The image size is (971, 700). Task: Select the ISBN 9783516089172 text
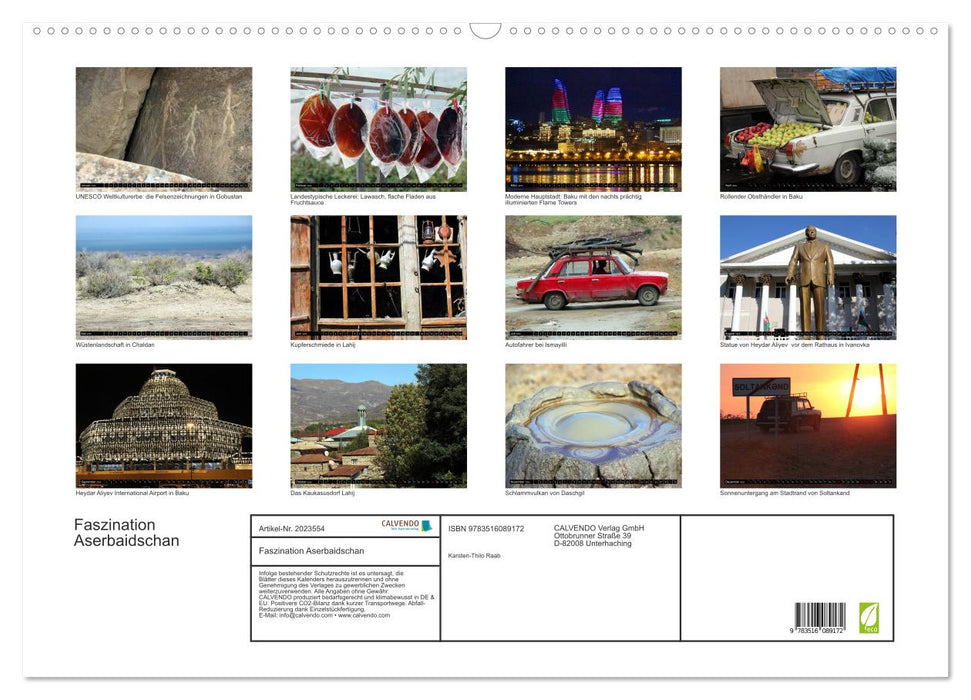click(487, 527)
